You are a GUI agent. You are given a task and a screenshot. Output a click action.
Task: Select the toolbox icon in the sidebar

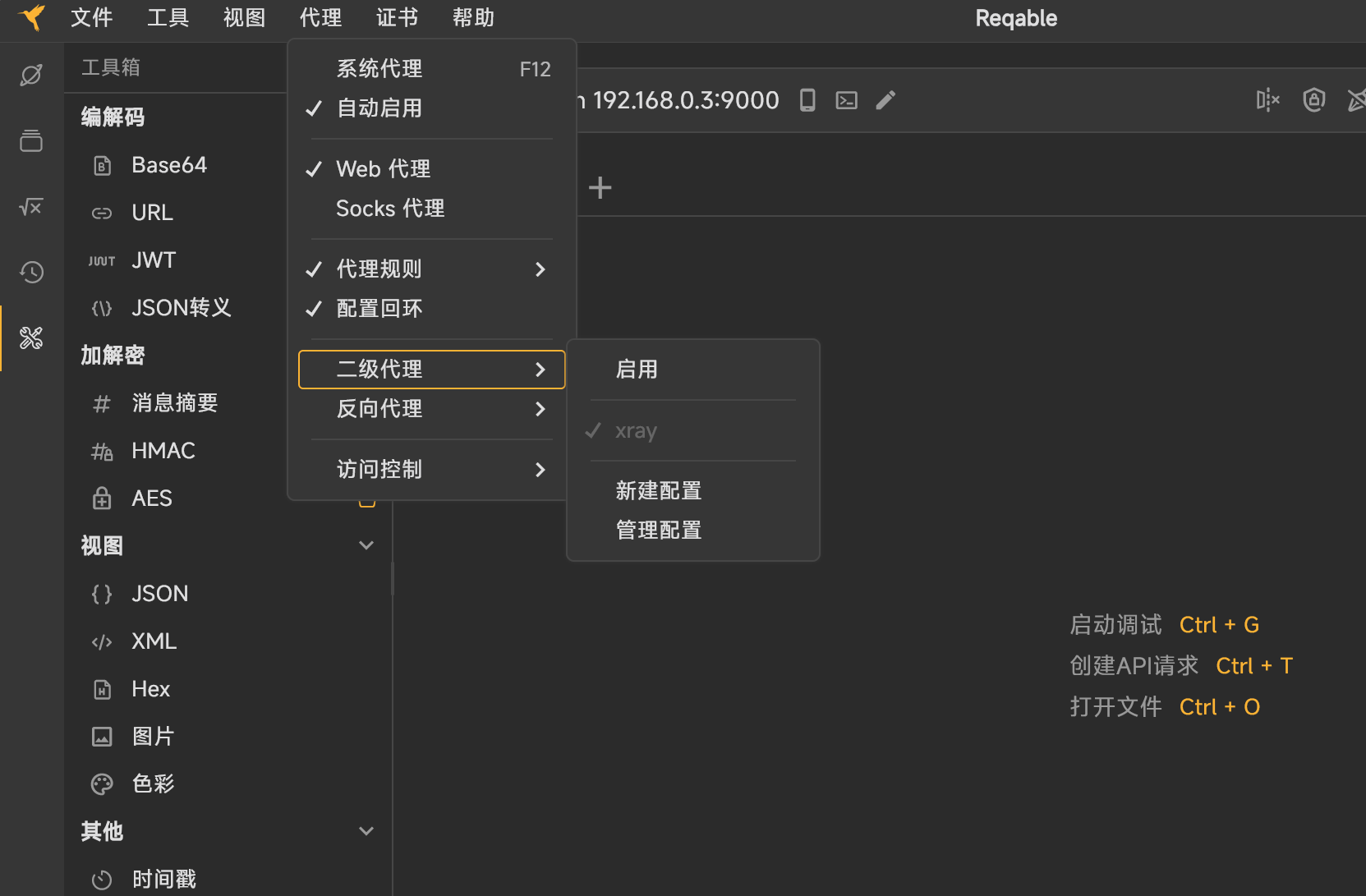(x=30, y=338)
